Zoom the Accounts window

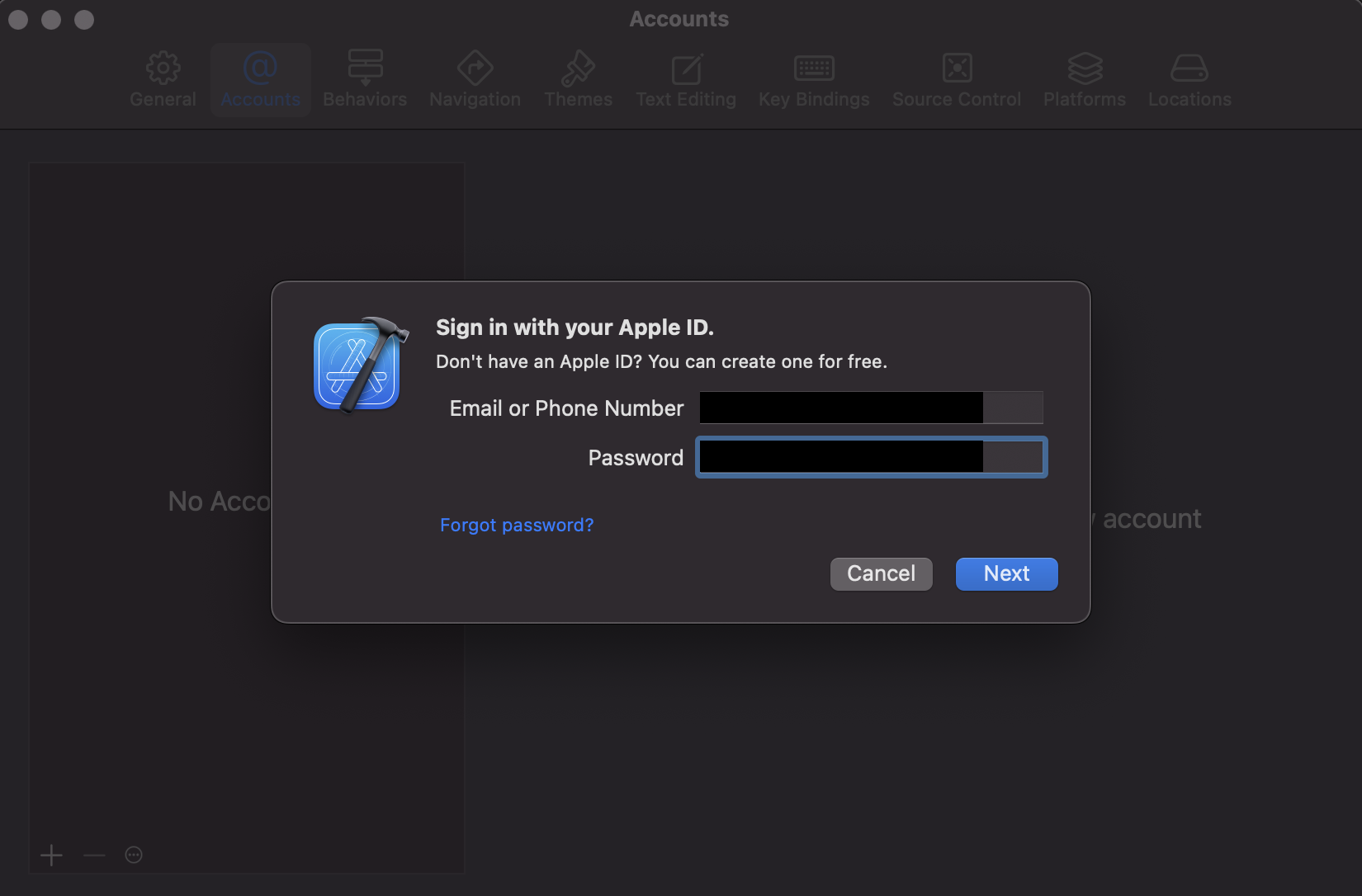click(84, 19)
